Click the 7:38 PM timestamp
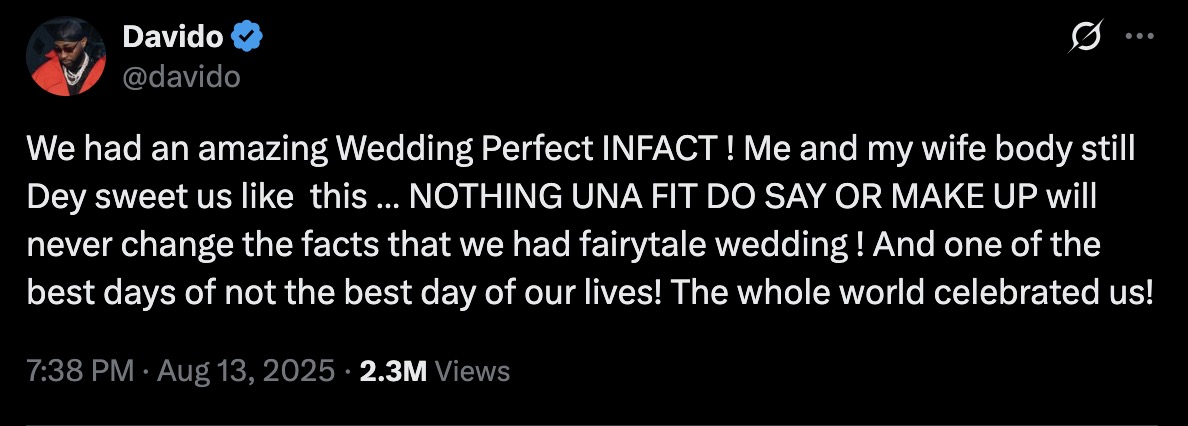 (x=80, y=372)
